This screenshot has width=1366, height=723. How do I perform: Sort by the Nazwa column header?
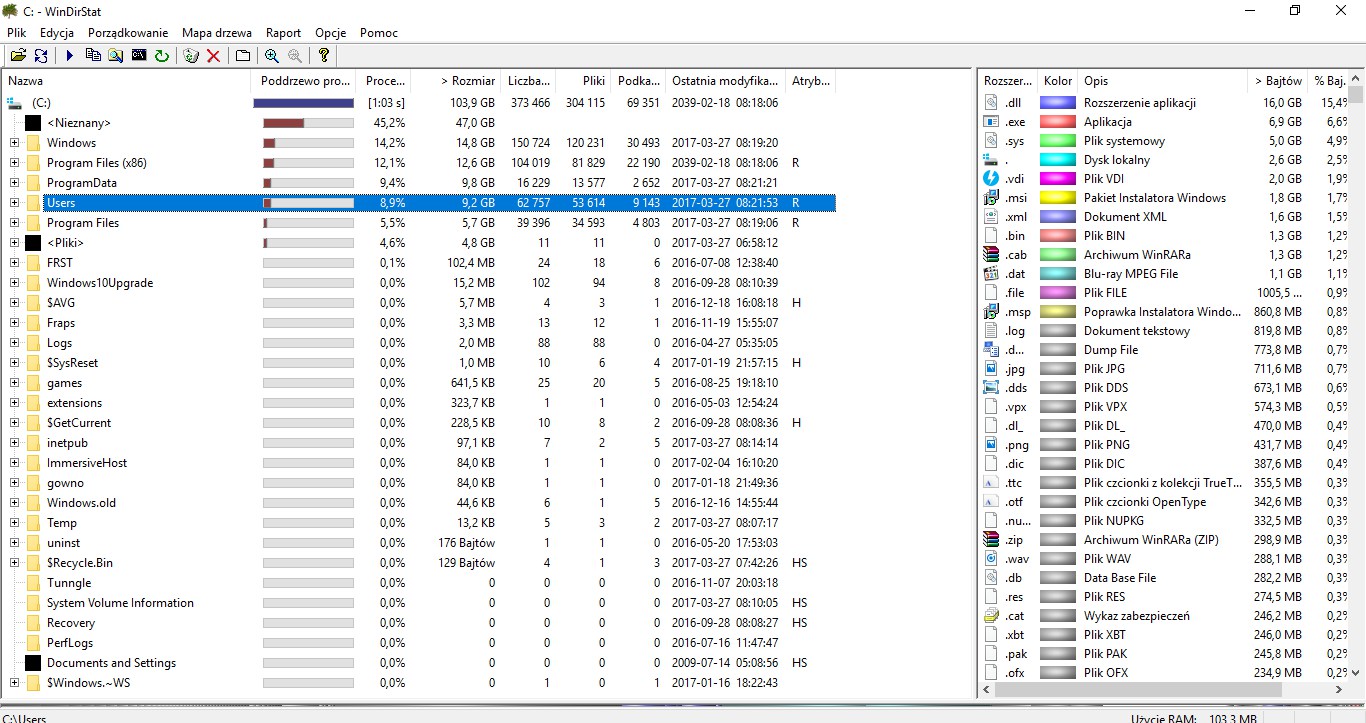(x=126, y=81)
